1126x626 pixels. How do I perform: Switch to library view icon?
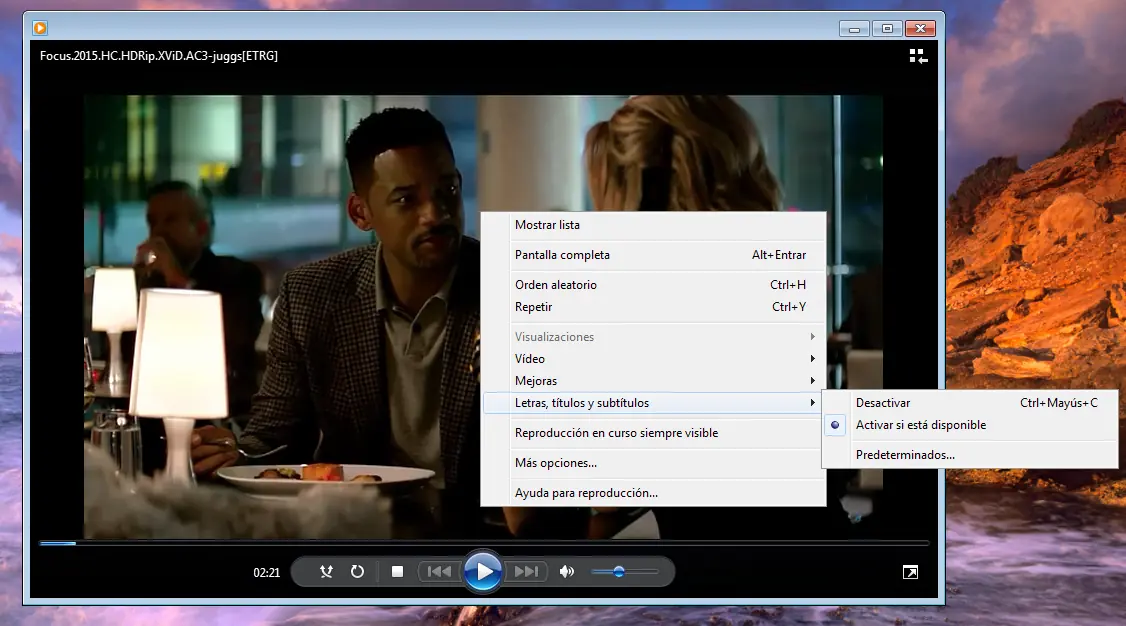click(918, 56)
